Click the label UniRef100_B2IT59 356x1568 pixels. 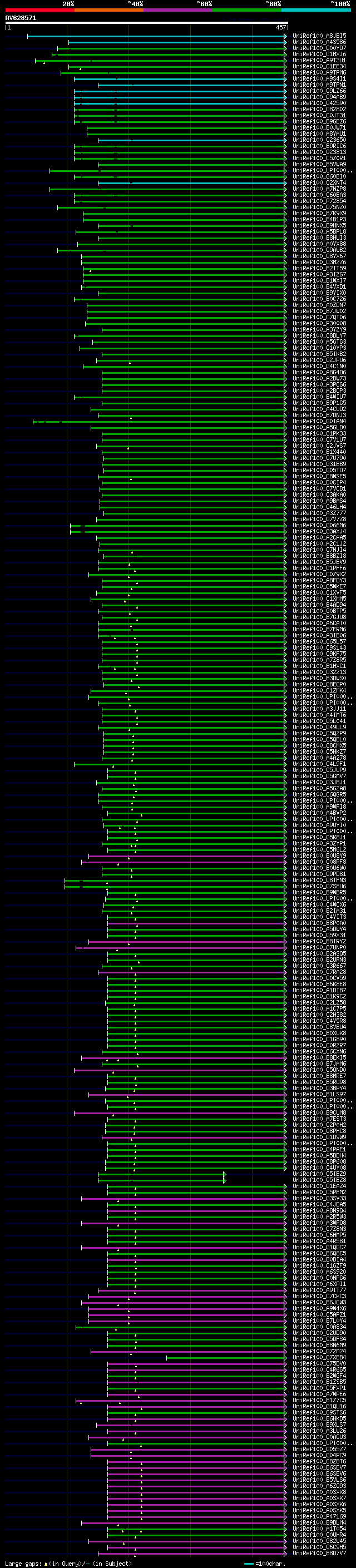(x=319, y=269)
